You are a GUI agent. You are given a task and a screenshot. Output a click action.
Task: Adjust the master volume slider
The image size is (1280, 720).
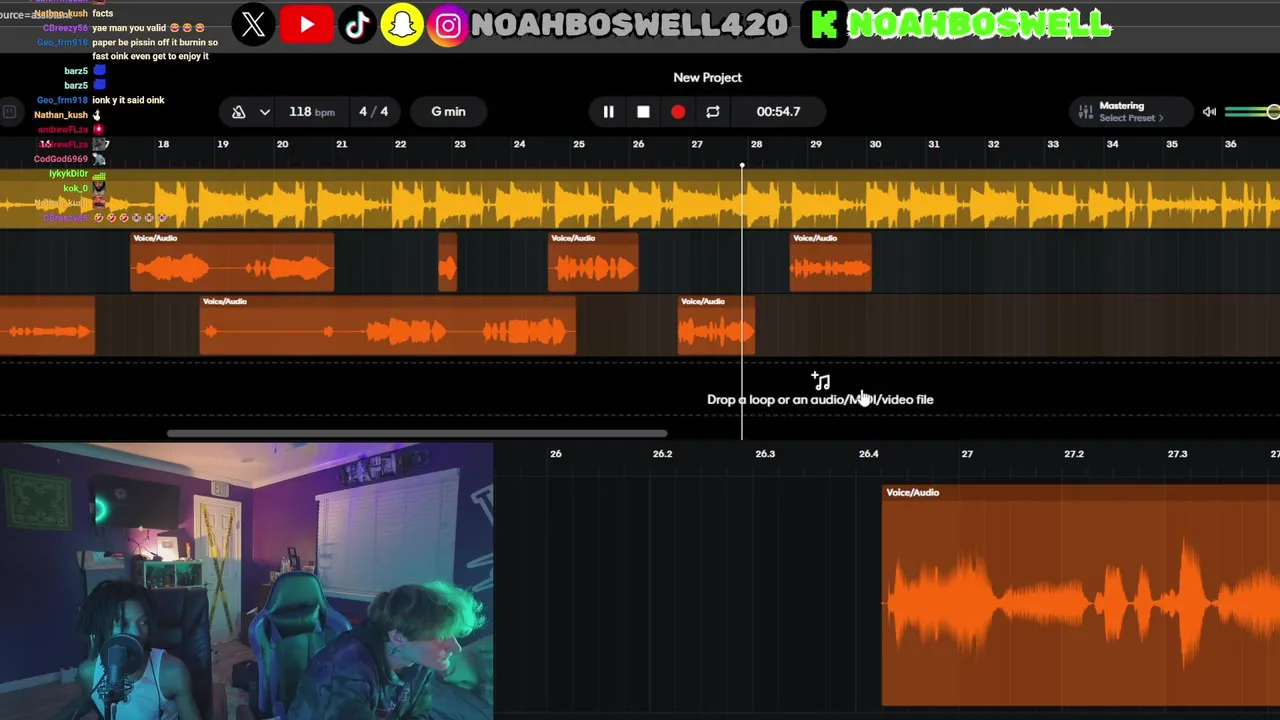1251,112
